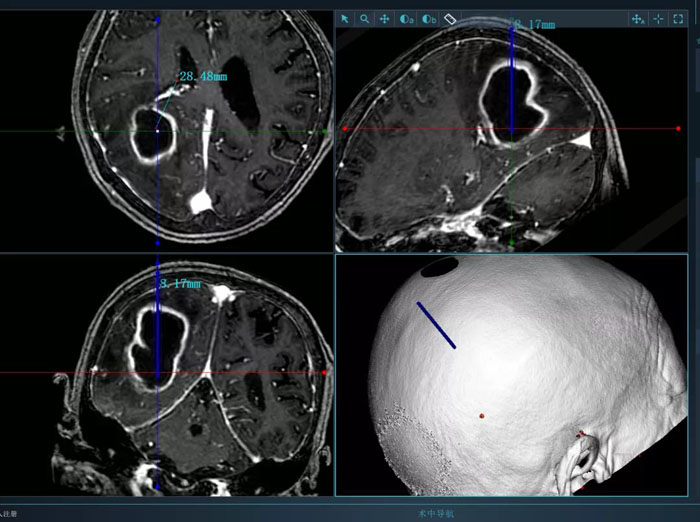The width and height of the screenshot is (700, 522).
Task: Open the 术中导航 tab at the bottom
Action: (x=435, y=512)
